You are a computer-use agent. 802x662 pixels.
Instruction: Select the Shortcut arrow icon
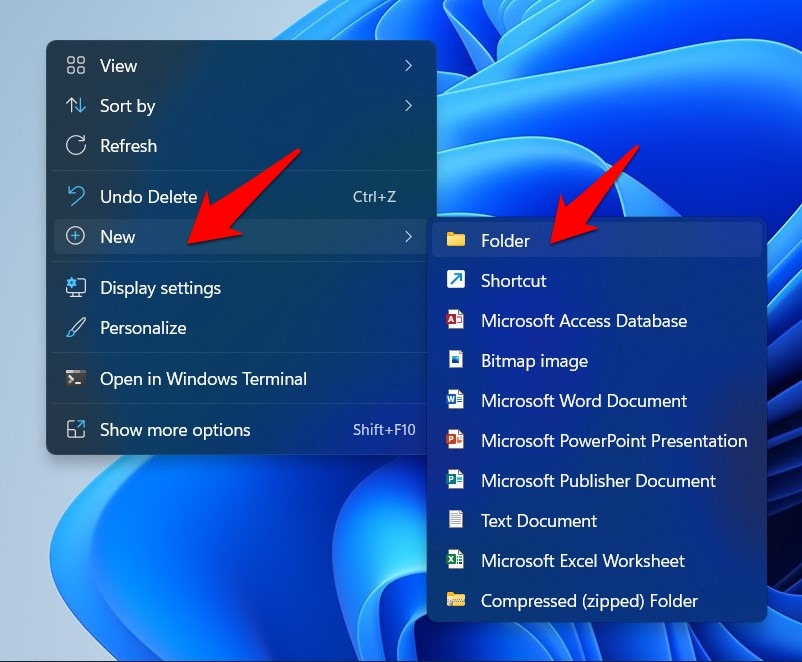click(458, 281)
